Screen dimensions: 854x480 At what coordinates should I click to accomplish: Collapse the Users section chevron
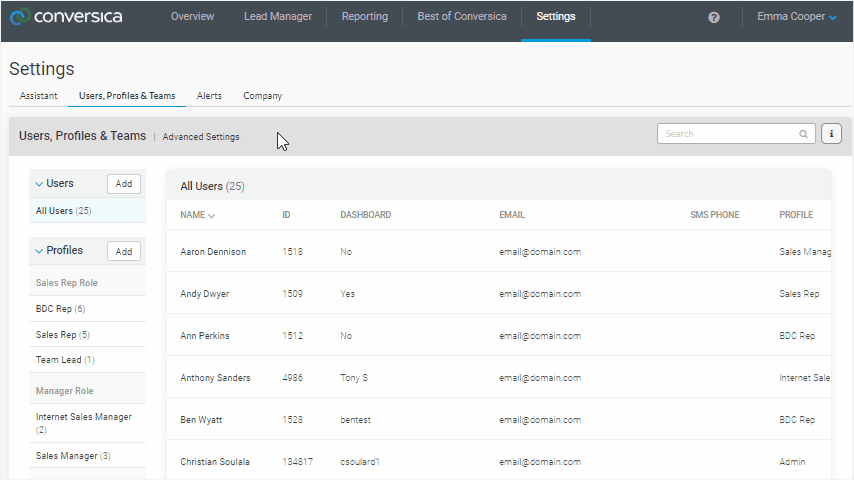39,184
